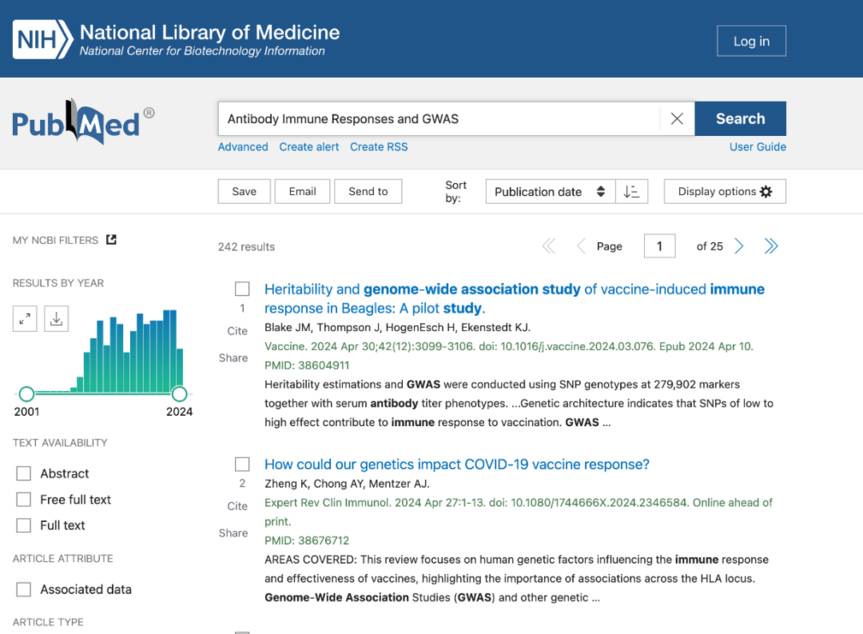Click the page number input field
Image resolution: width=863 pixels, height=634 pixels.
pyautogui.click(x=659, y=246)
